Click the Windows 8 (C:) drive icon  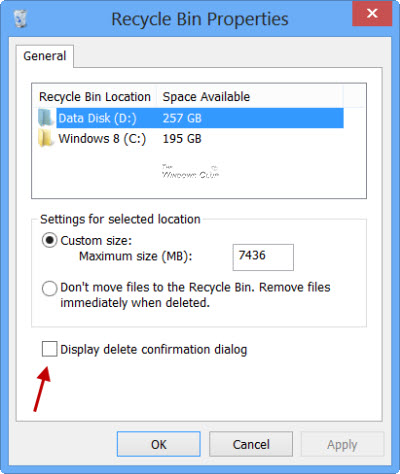(x=45, y=138)
